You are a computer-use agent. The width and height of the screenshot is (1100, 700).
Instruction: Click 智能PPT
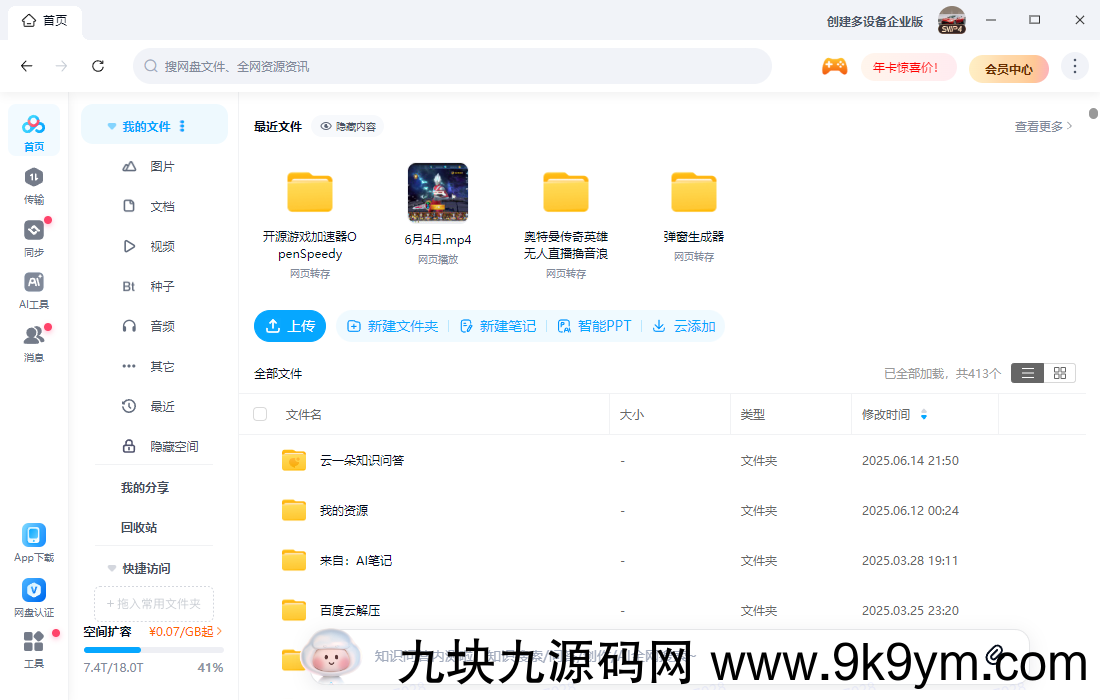coord(594,326)
